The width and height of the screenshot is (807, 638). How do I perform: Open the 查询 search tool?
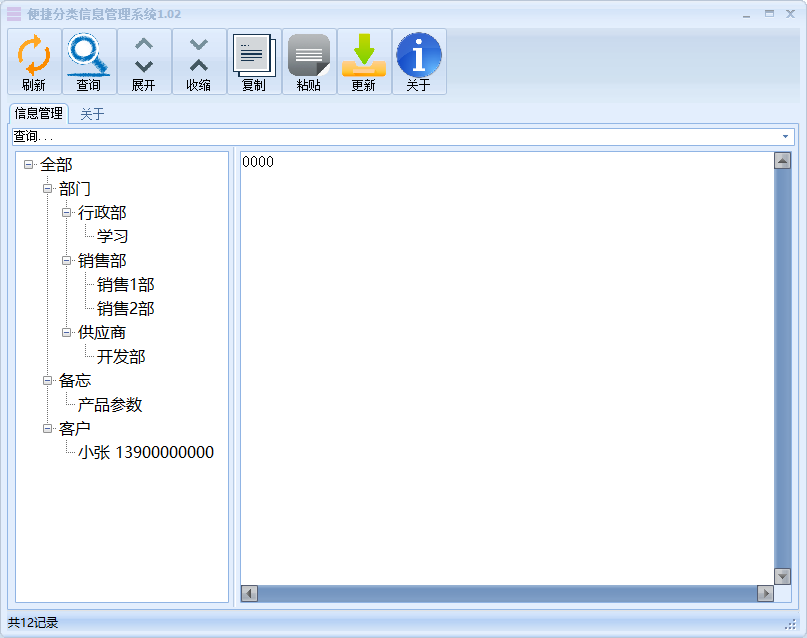(89, 55)
